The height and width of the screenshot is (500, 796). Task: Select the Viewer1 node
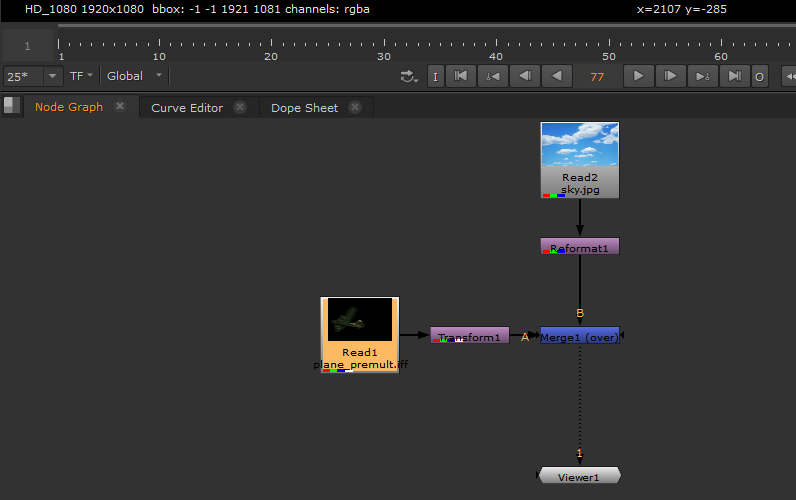tap(579, 476)
